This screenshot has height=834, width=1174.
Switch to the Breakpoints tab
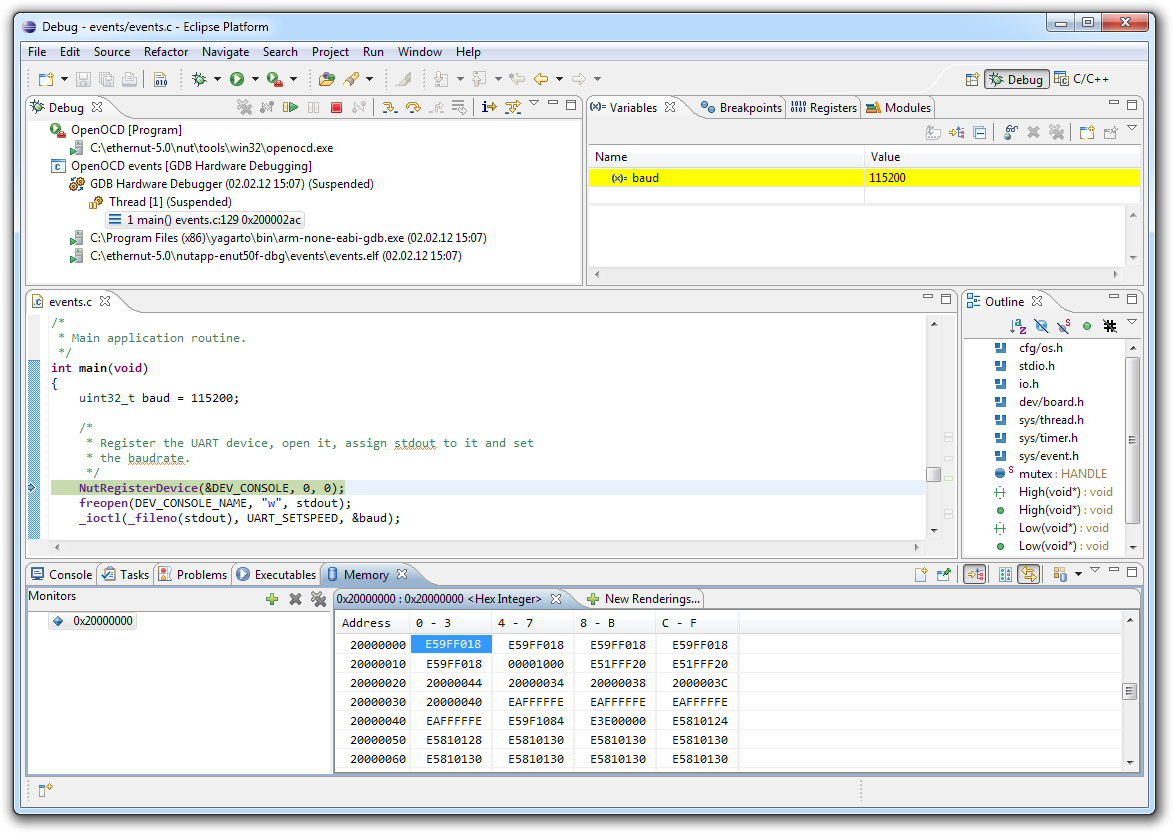click(x=741, y=108)
